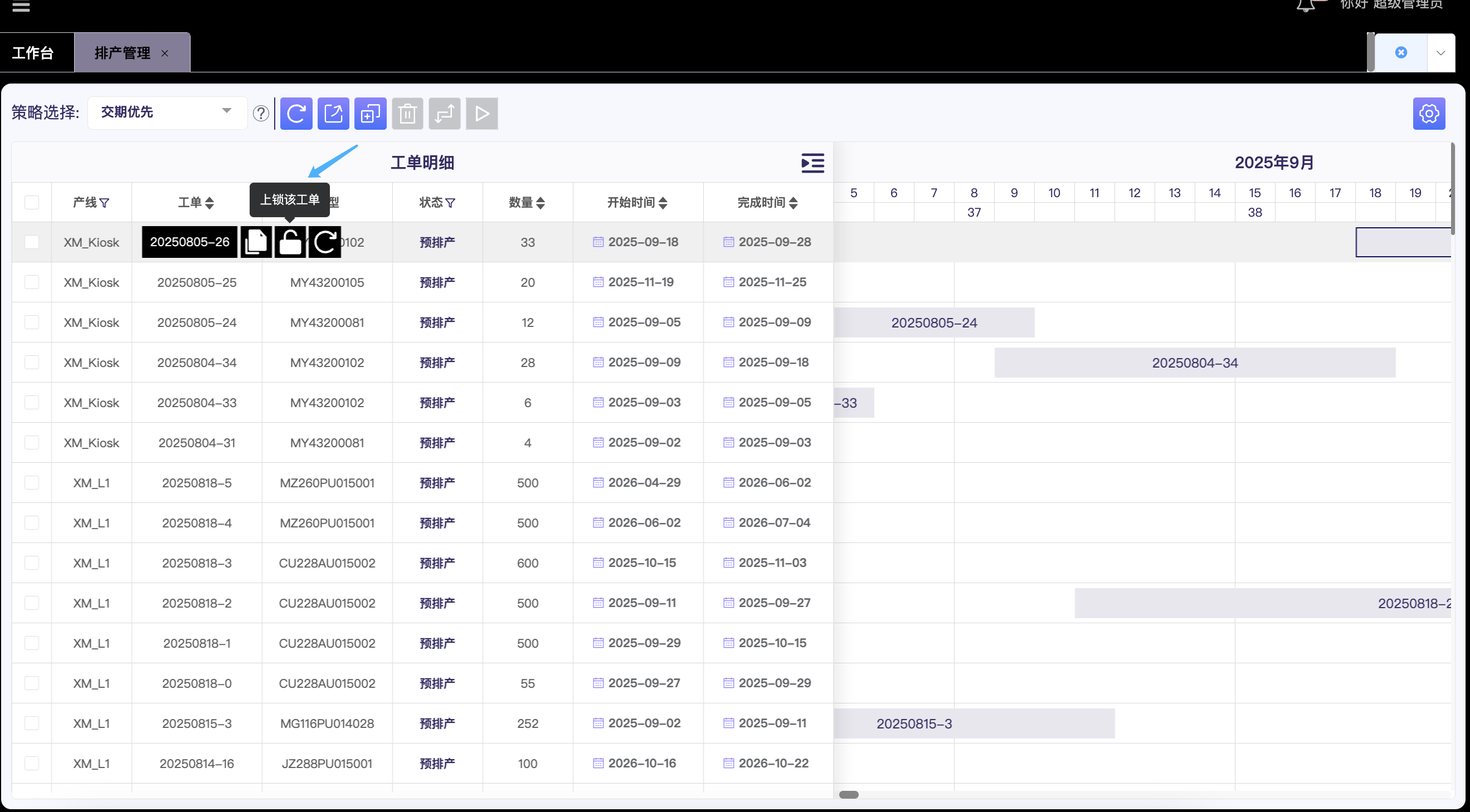Open settings via the gear icon

point(1428,114)
